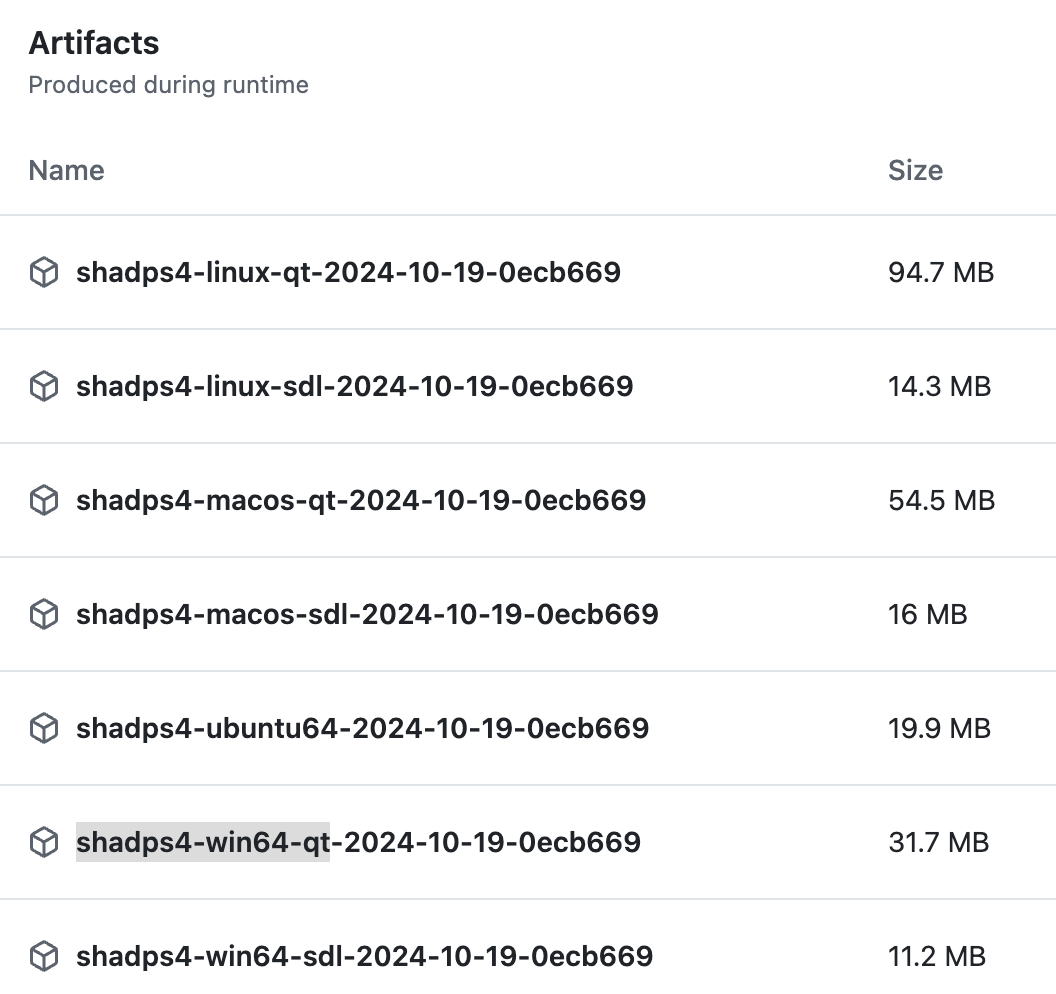Sort artifacts by the Name column

(66, 170)
